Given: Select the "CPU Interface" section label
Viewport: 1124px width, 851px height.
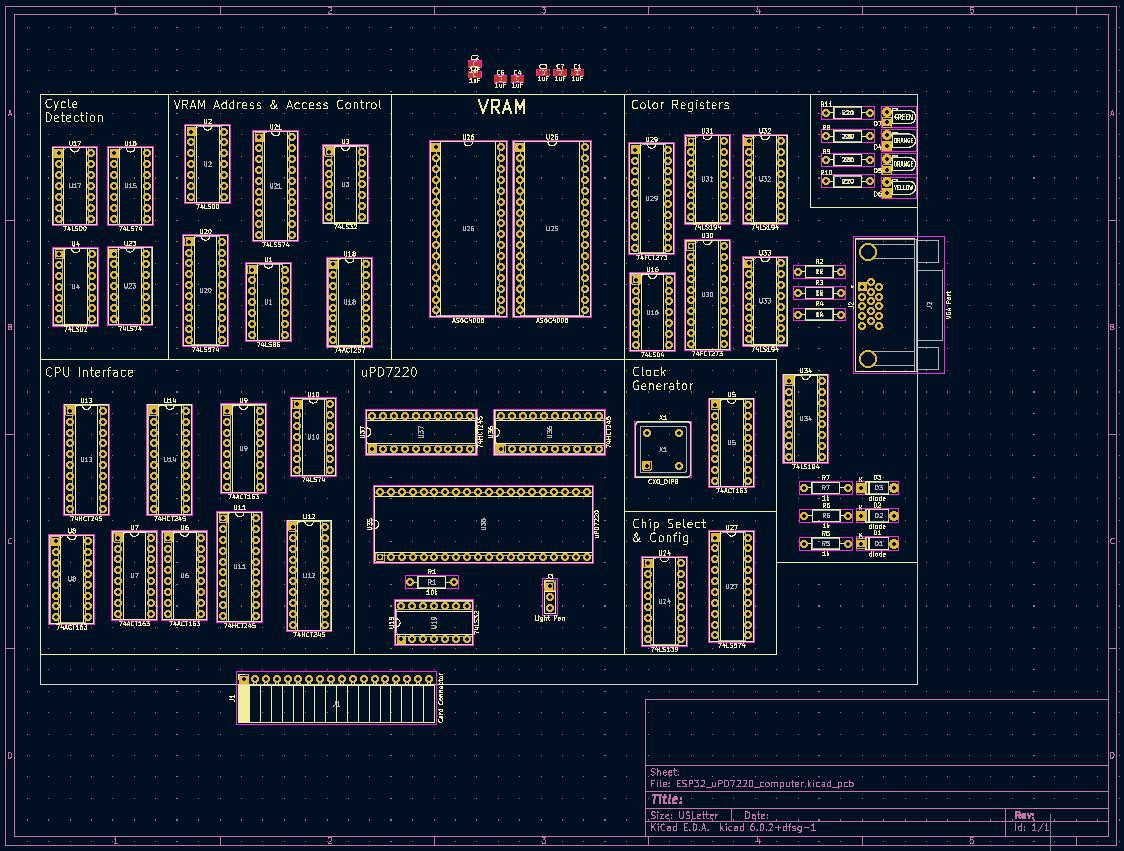Looking at the screenshot, I should (x=89, y=372).
